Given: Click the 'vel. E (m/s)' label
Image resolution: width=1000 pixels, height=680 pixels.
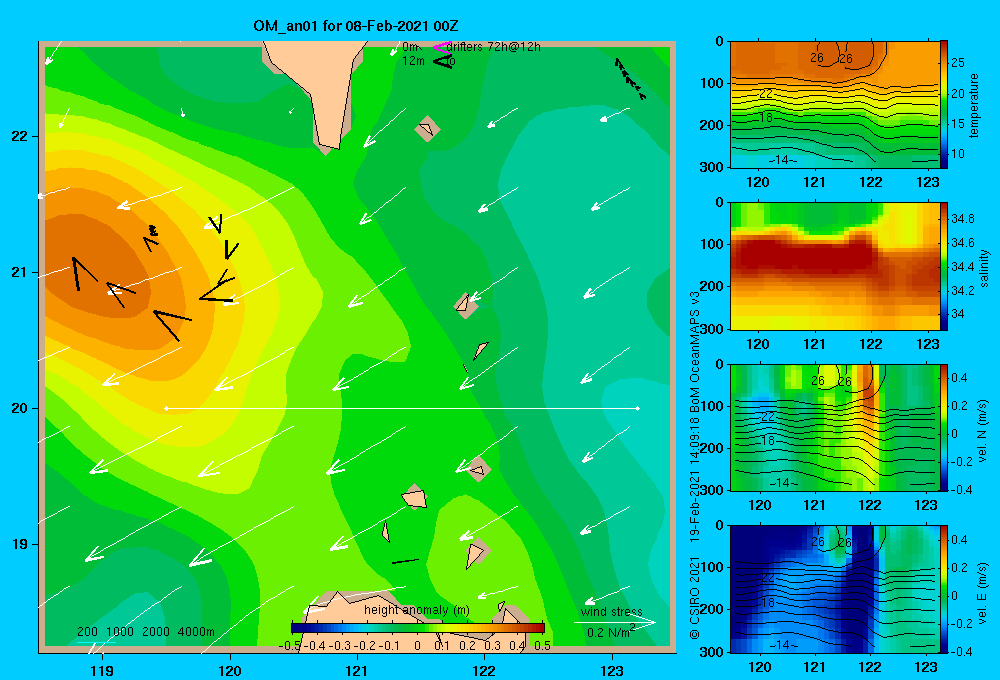Looking at the screenshot, I should (x=983, y=593).
